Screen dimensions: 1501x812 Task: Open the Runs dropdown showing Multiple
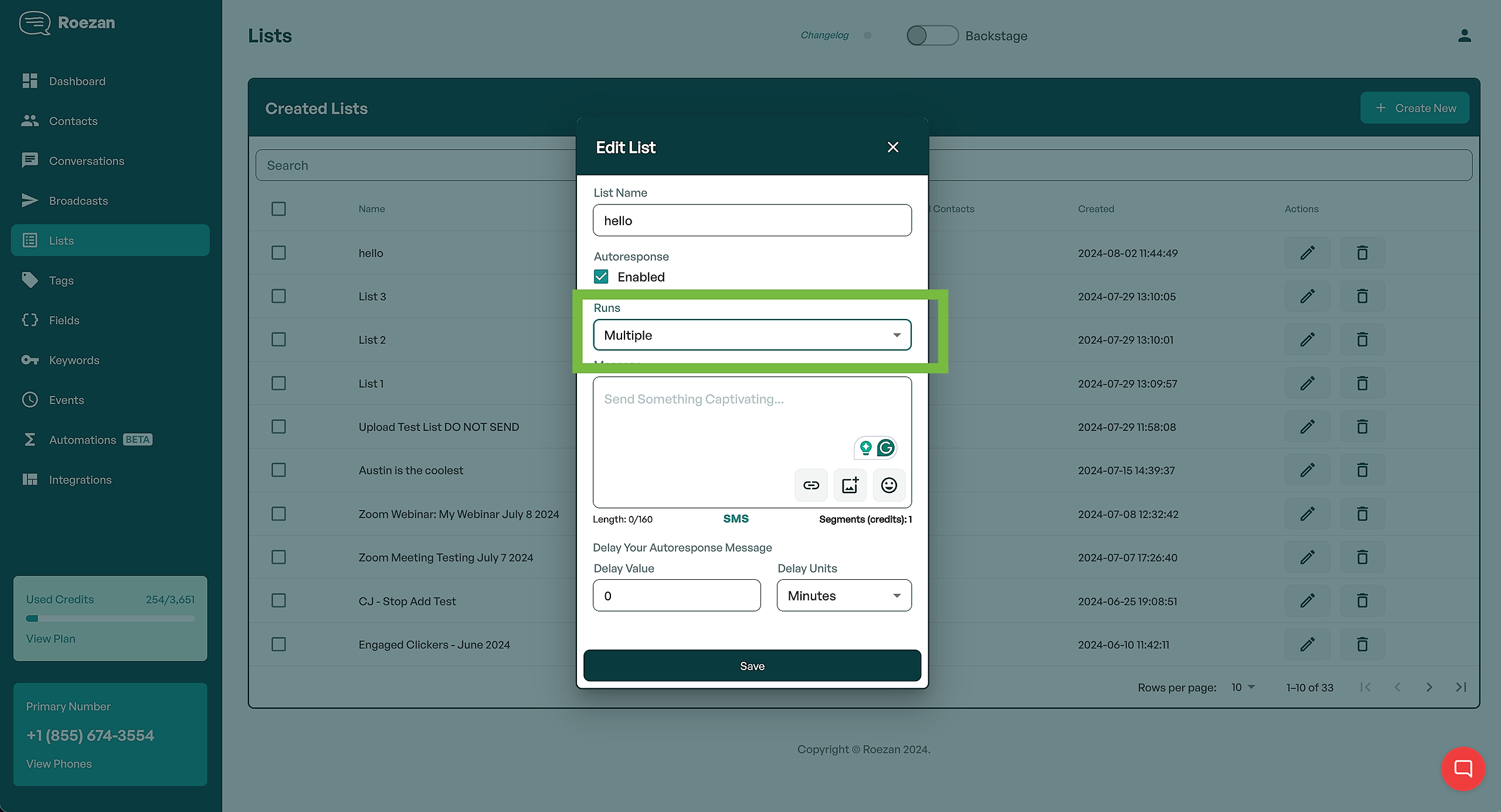(x=752, y=335)
